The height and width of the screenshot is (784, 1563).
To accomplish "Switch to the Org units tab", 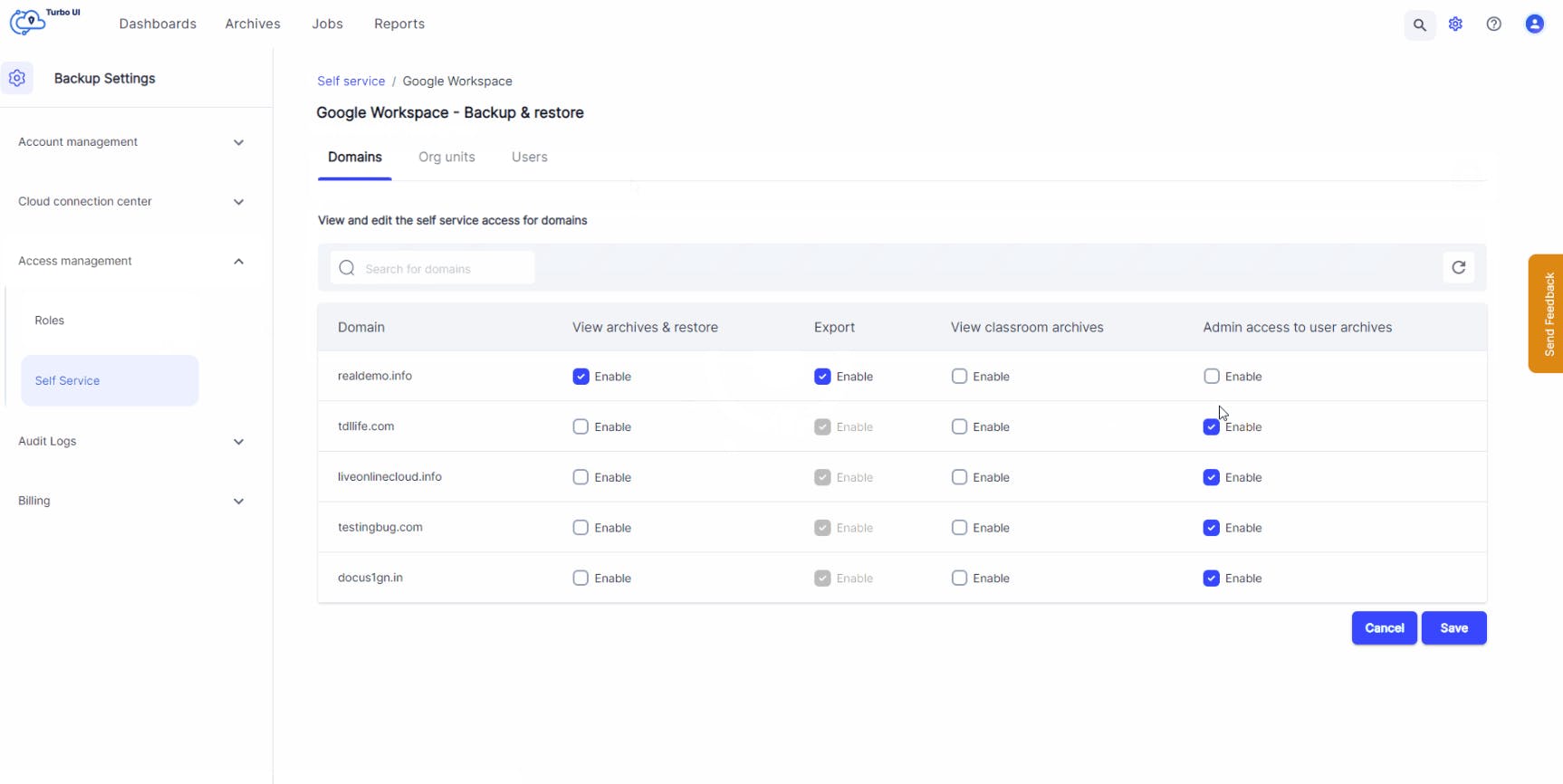I will click(x=446, y=157).
